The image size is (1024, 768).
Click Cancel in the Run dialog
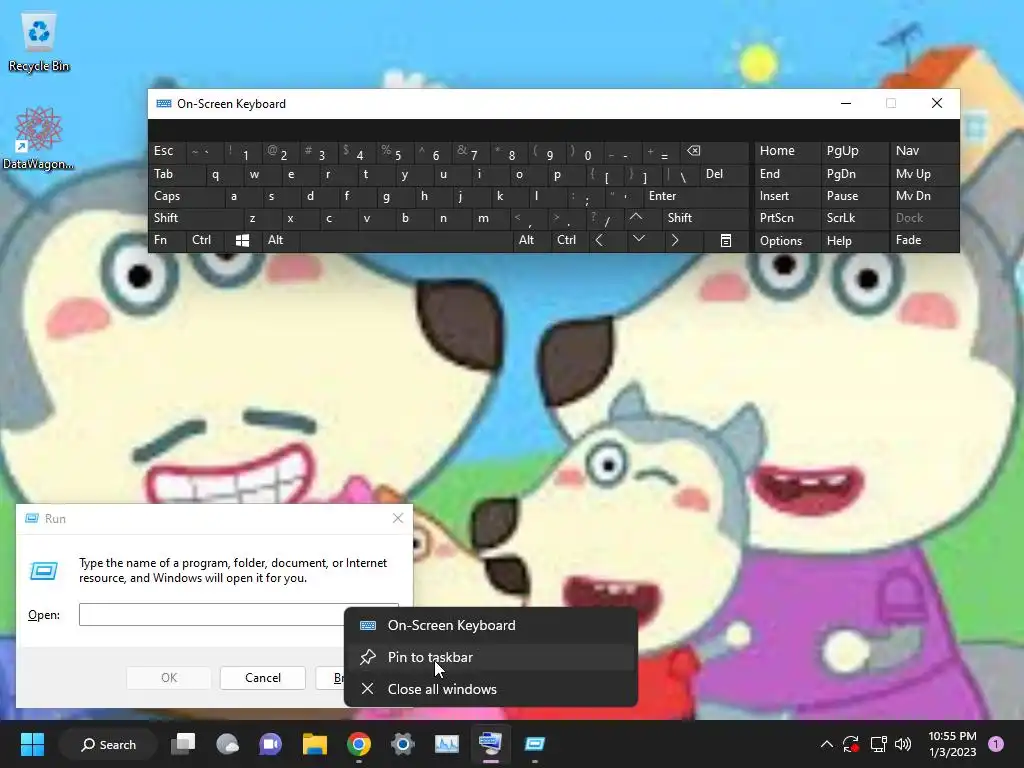(x=263, y=678)
